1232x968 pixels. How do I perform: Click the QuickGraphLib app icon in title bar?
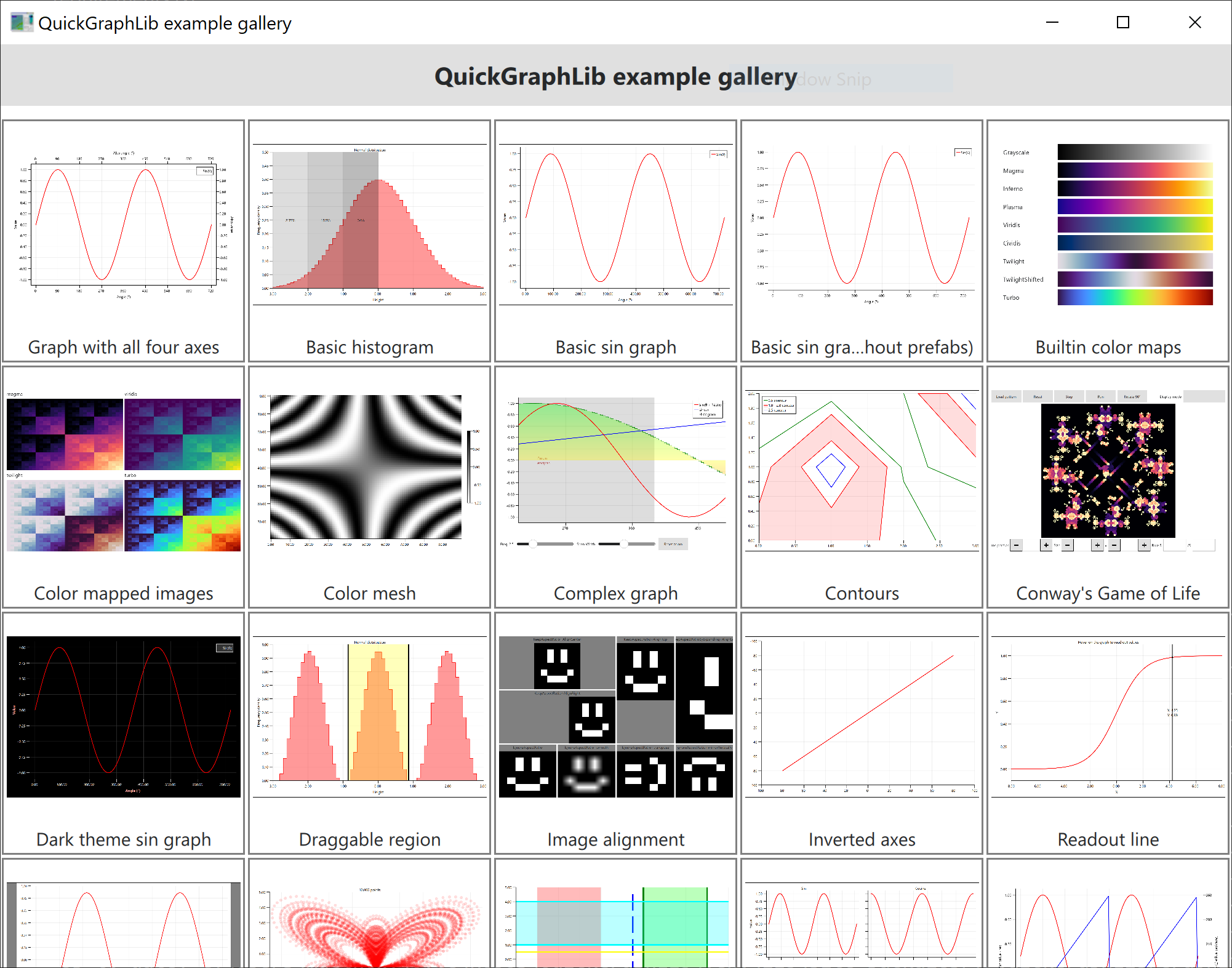[22, 23]
